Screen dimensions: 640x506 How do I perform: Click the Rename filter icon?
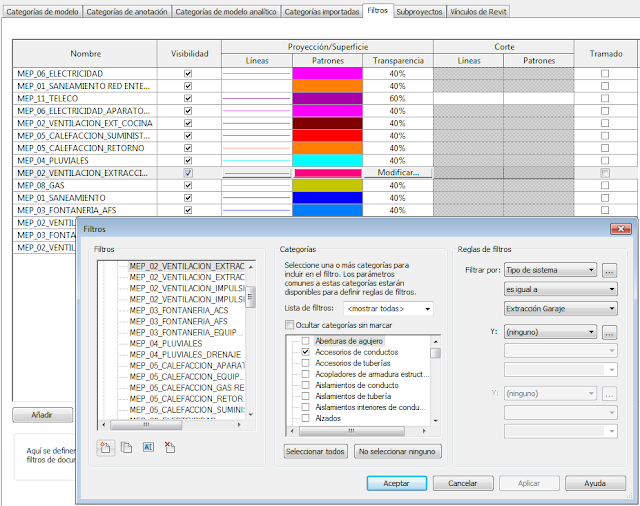pyautogui.click(x=147, y=447)
